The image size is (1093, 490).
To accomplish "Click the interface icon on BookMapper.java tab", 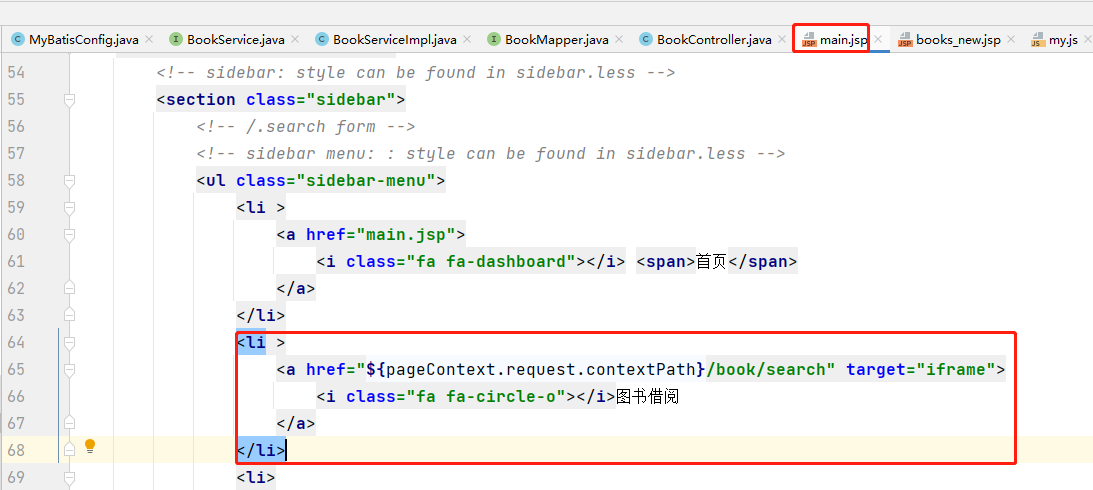I will coord(494,40).
